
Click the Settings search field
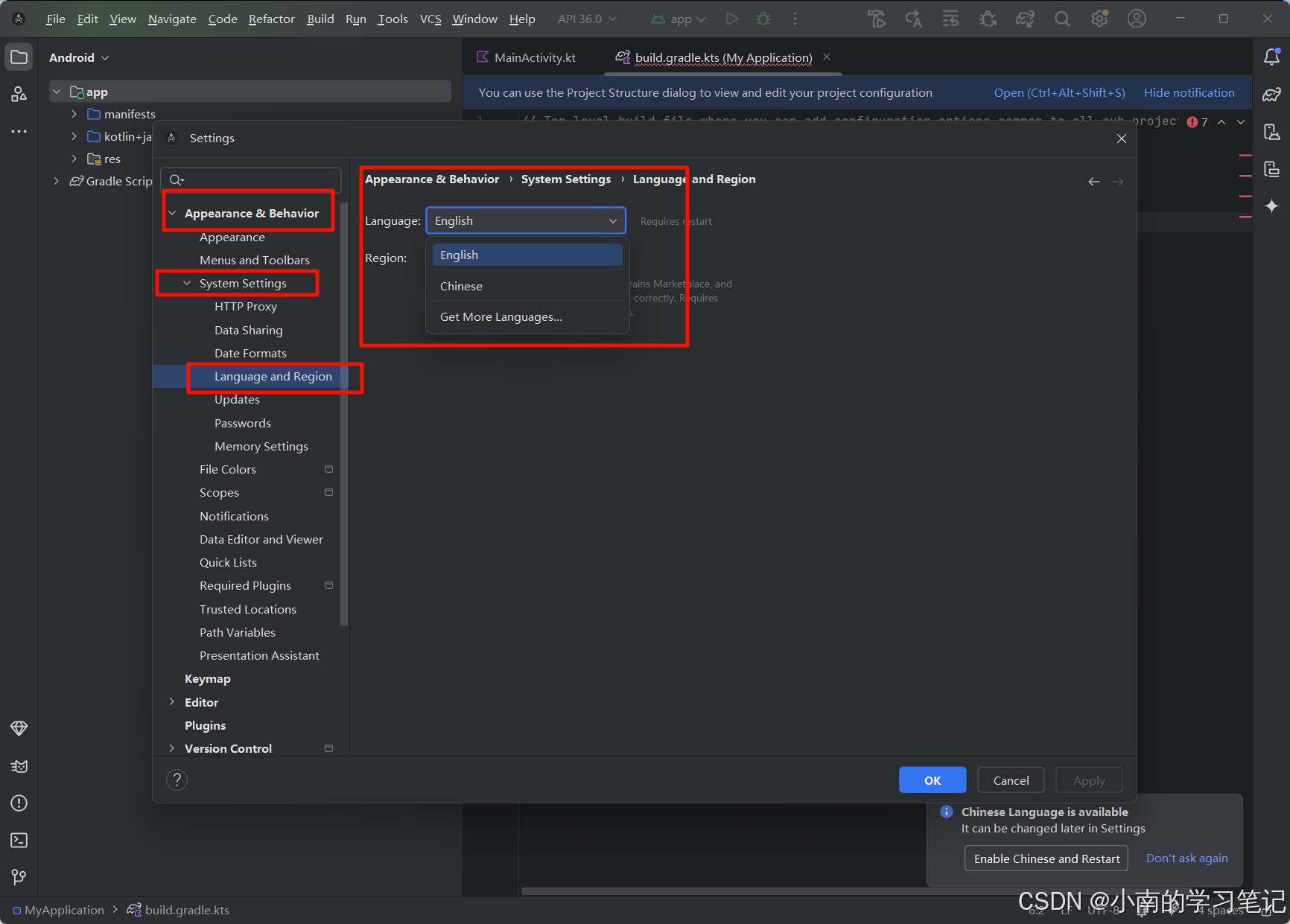pyautogui.click(x=252, y=179)
